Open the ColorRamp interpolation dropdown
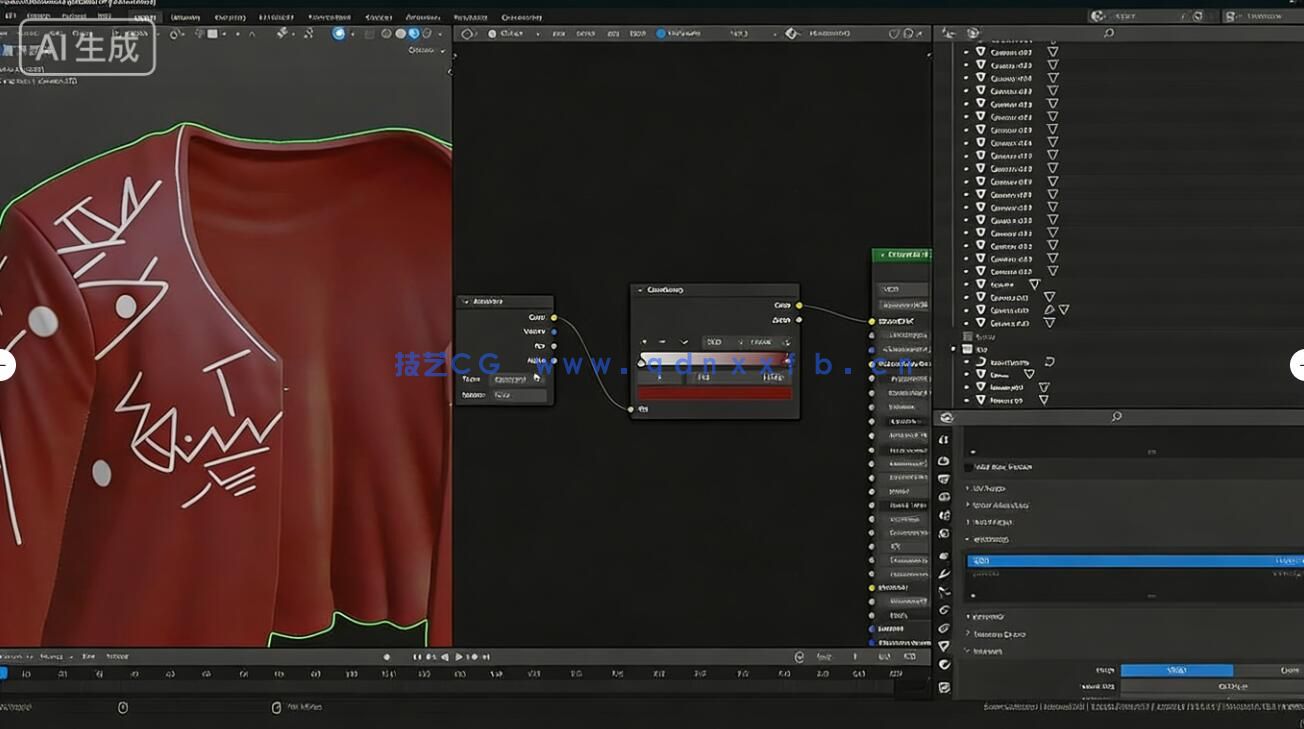1304x729 pixels. point(762,342)
